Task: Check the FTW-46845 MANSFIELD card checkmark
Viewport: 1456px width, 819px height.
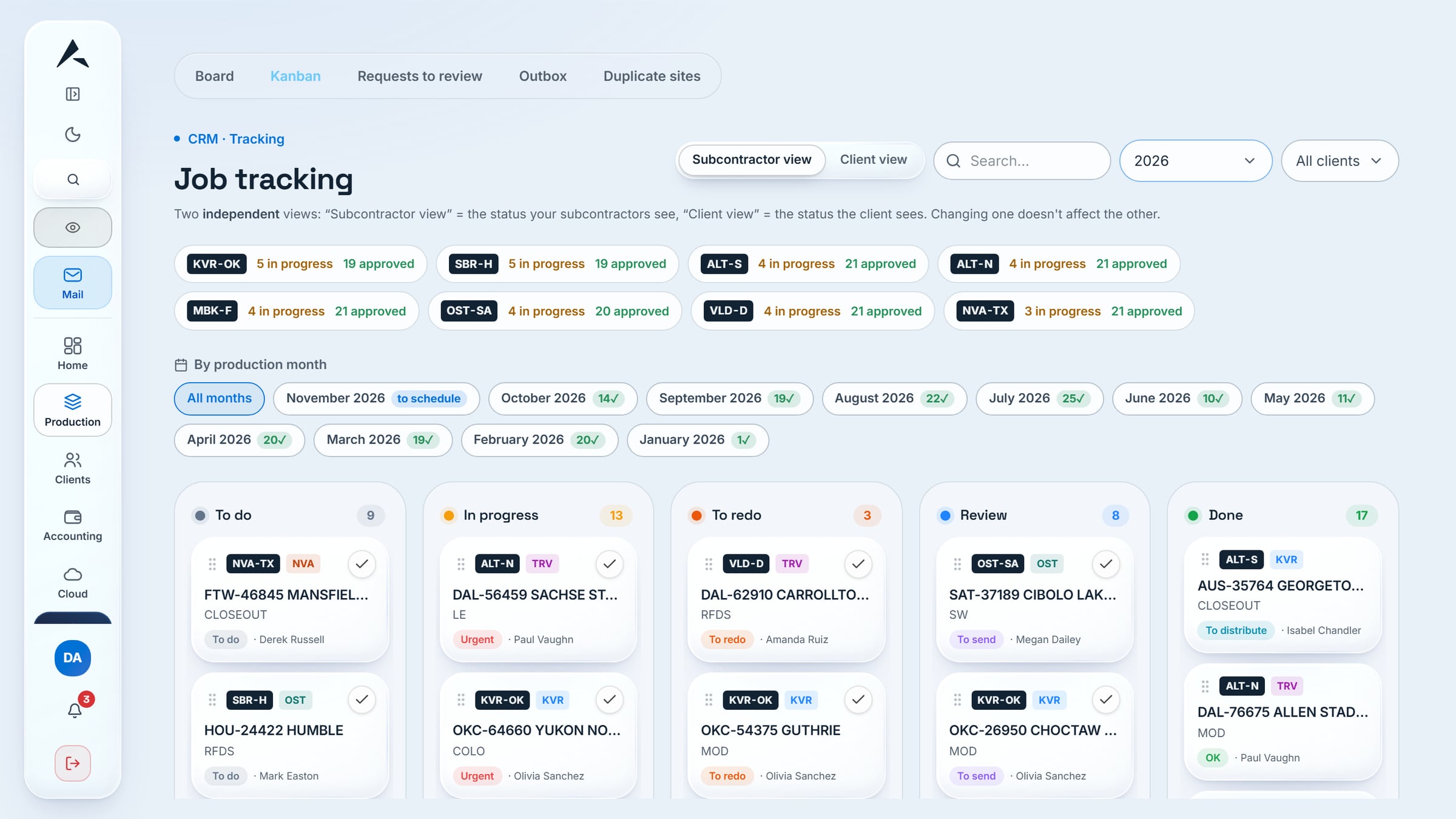Action: pos(362,564)
